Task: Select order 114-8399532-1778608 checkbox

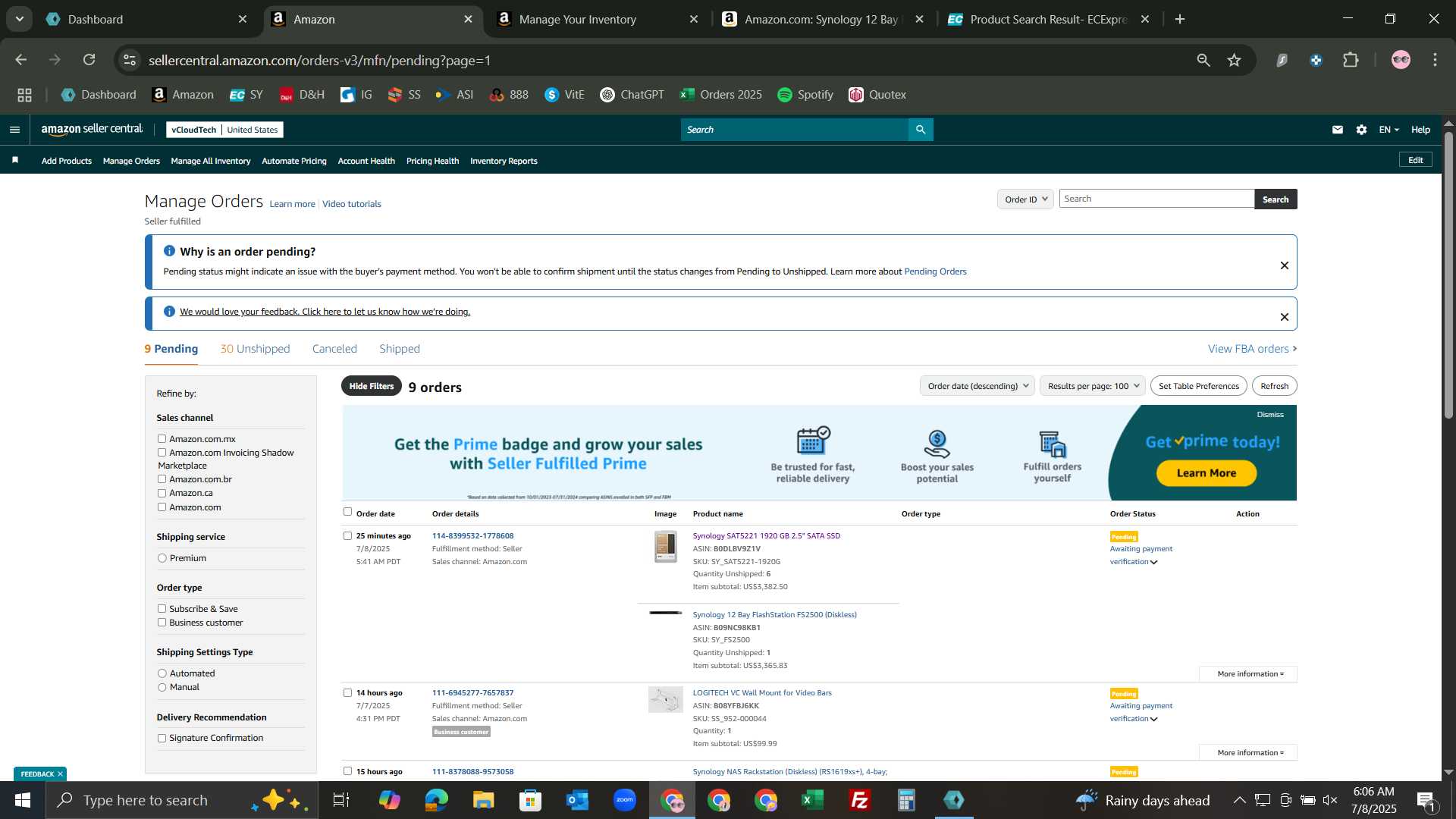Action: [x=347, y=535]
